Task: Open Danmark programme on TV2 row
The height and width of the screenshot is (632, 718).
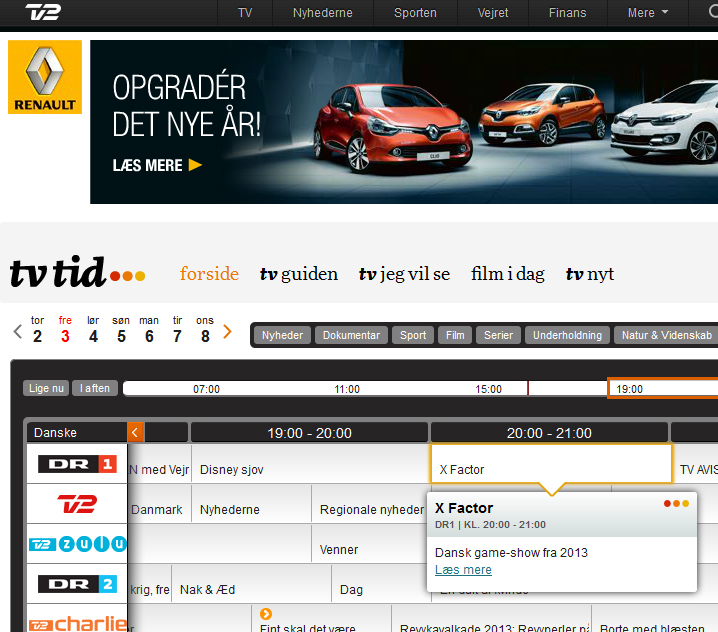Action: 159,504
